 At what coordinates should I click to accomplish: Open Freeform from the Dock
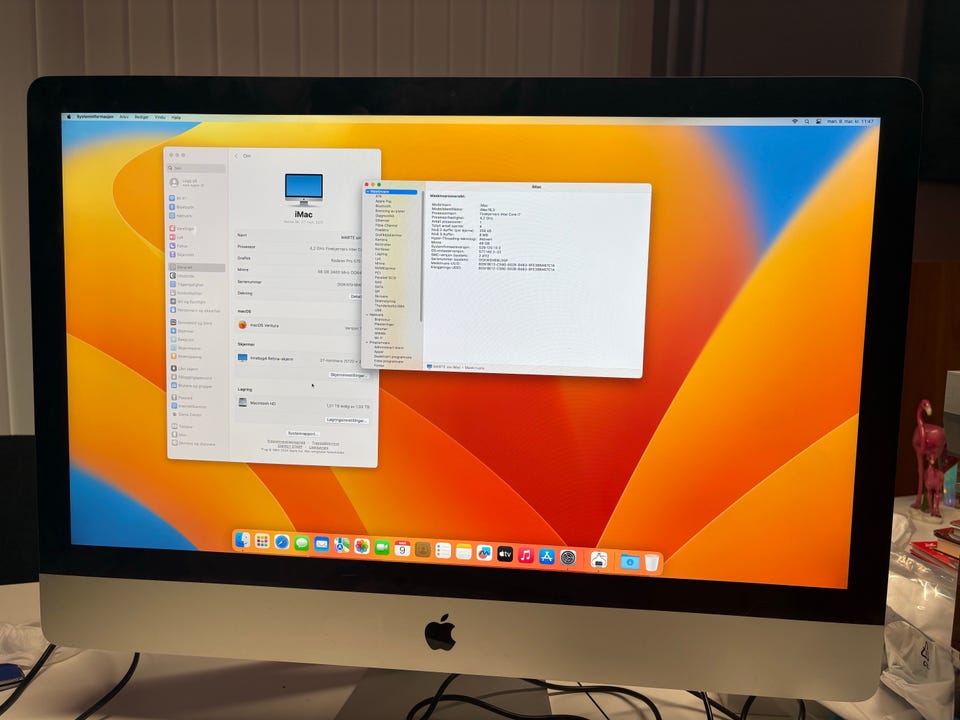(x=484, y=553)
